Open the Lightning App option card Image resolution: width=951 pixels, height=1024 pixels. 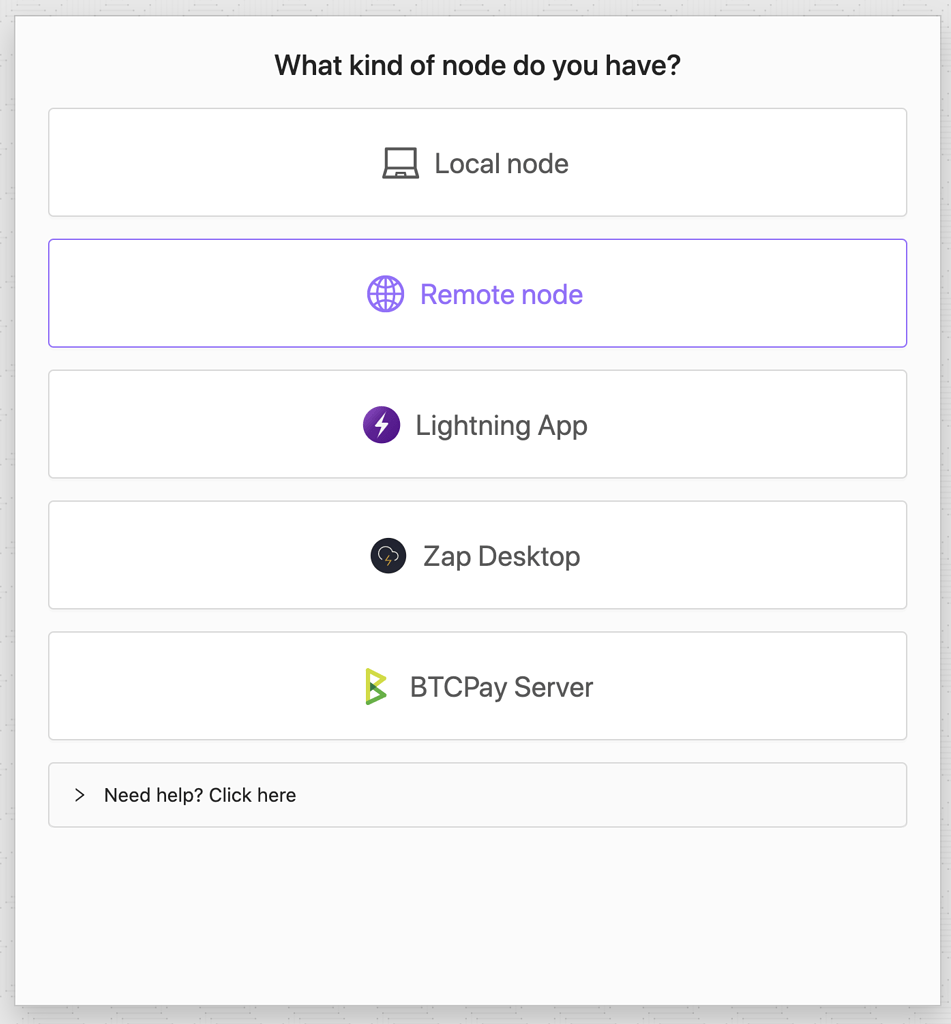pyautogui.click(x=477, y=424)
